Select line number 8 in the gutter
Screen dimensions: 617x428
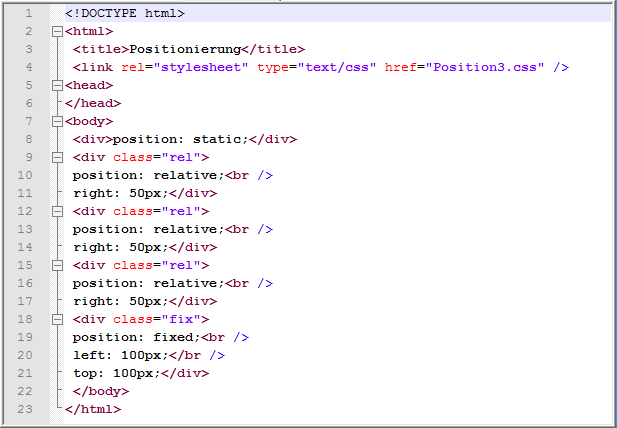tap(29, 139)
